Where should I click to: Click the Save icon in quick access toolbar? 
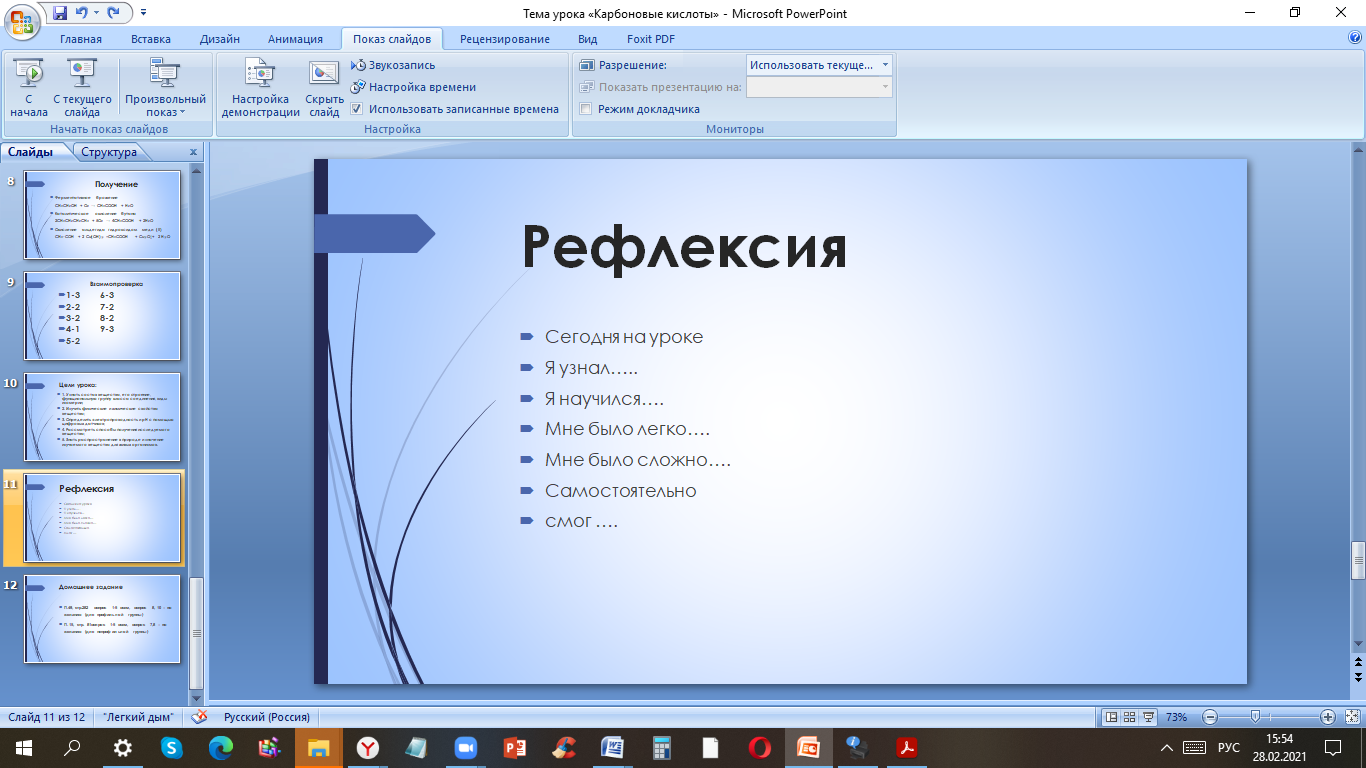[60, 13]
